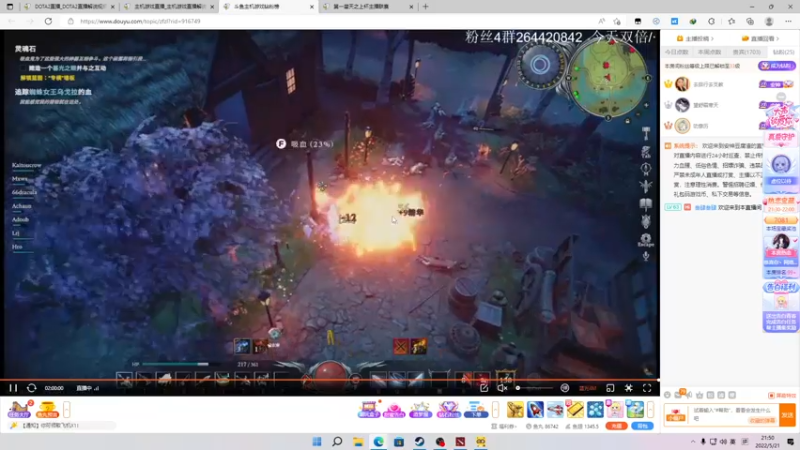Screen dimensions: 800x450
Task: Open the blue backpack button
Action: (642, 426)
